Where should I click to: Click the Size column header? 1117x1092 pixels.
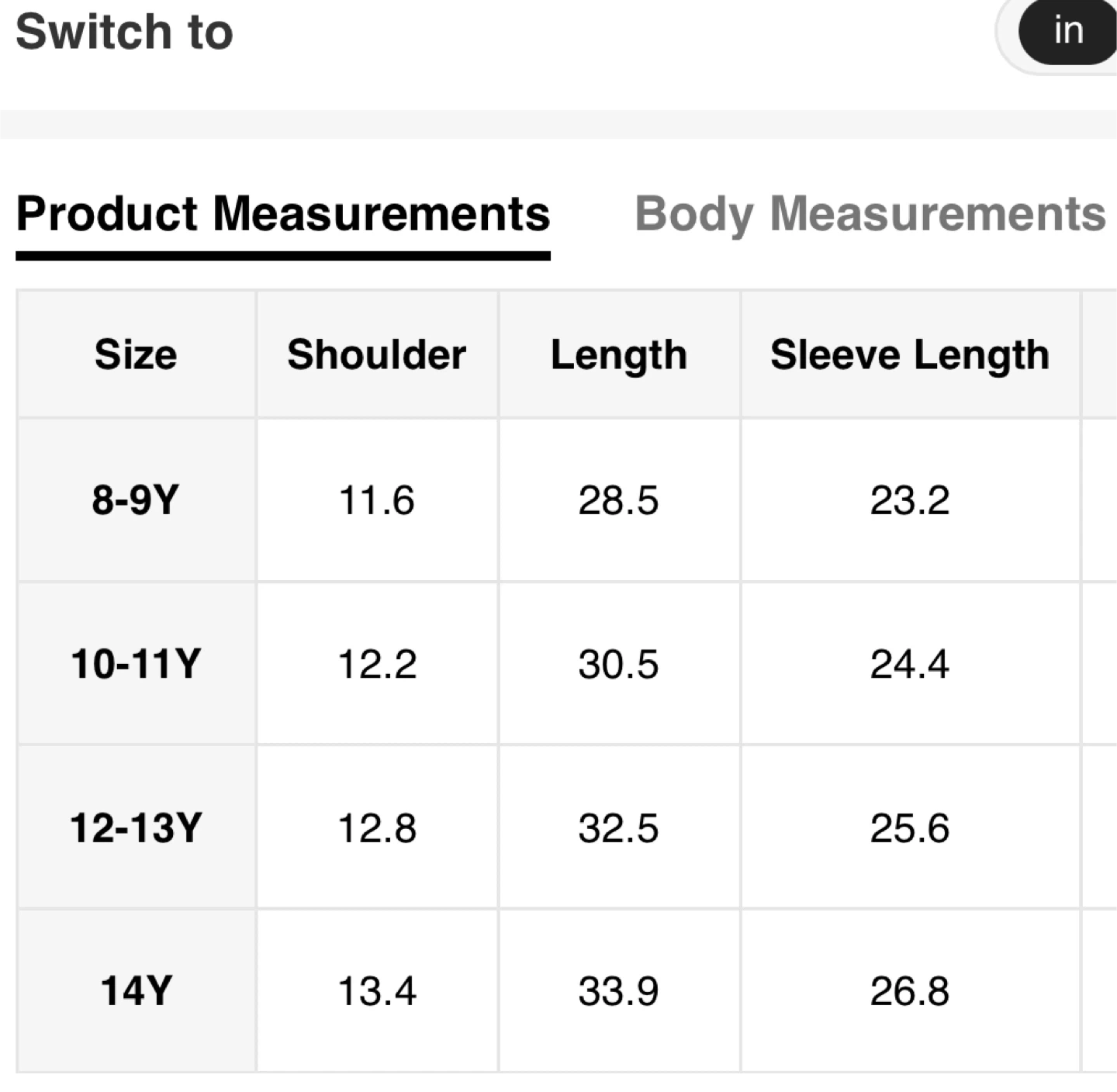[136, 355]
